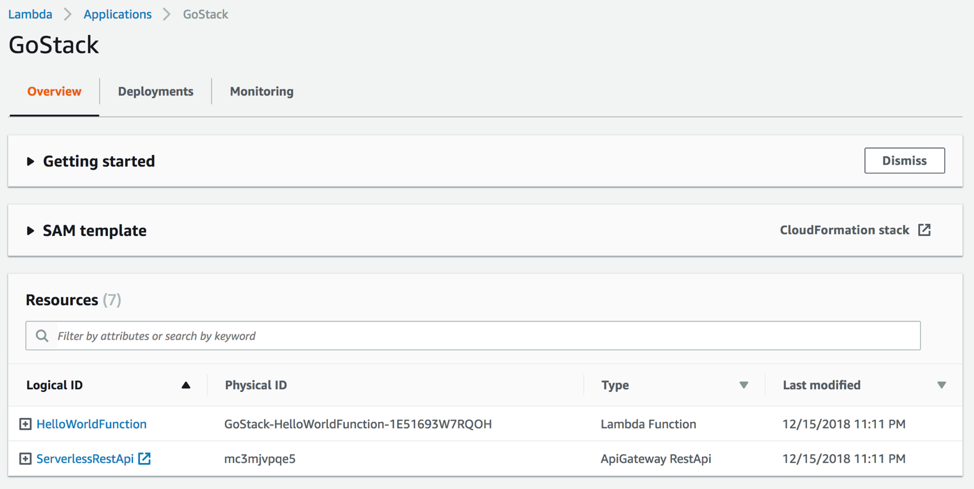Screen dimensions: 974x489
Task: Open the Type column sort dropdown
Action: click(x=743, y=385)
